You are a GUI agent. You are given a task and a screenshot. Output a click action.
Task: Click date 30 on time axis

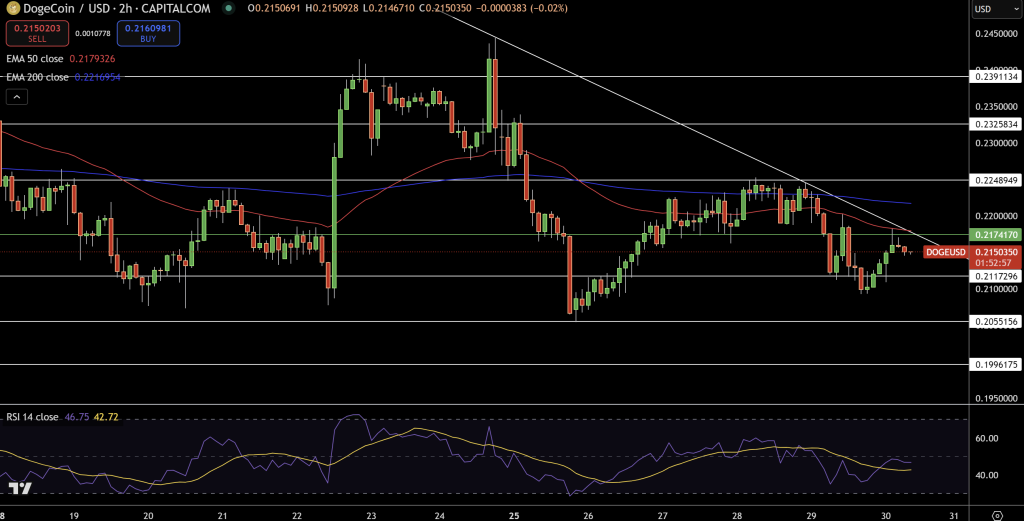[886, 515]
